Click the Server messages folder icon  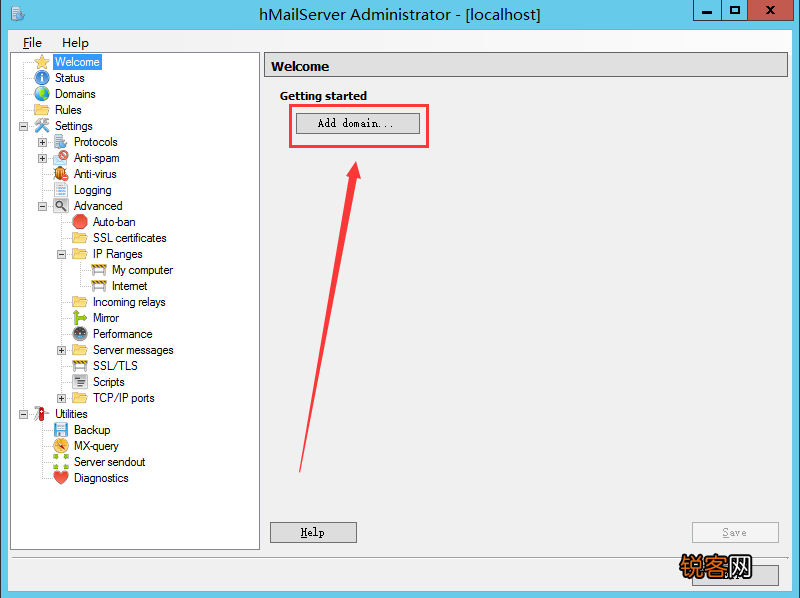click(x=80, y=350)
